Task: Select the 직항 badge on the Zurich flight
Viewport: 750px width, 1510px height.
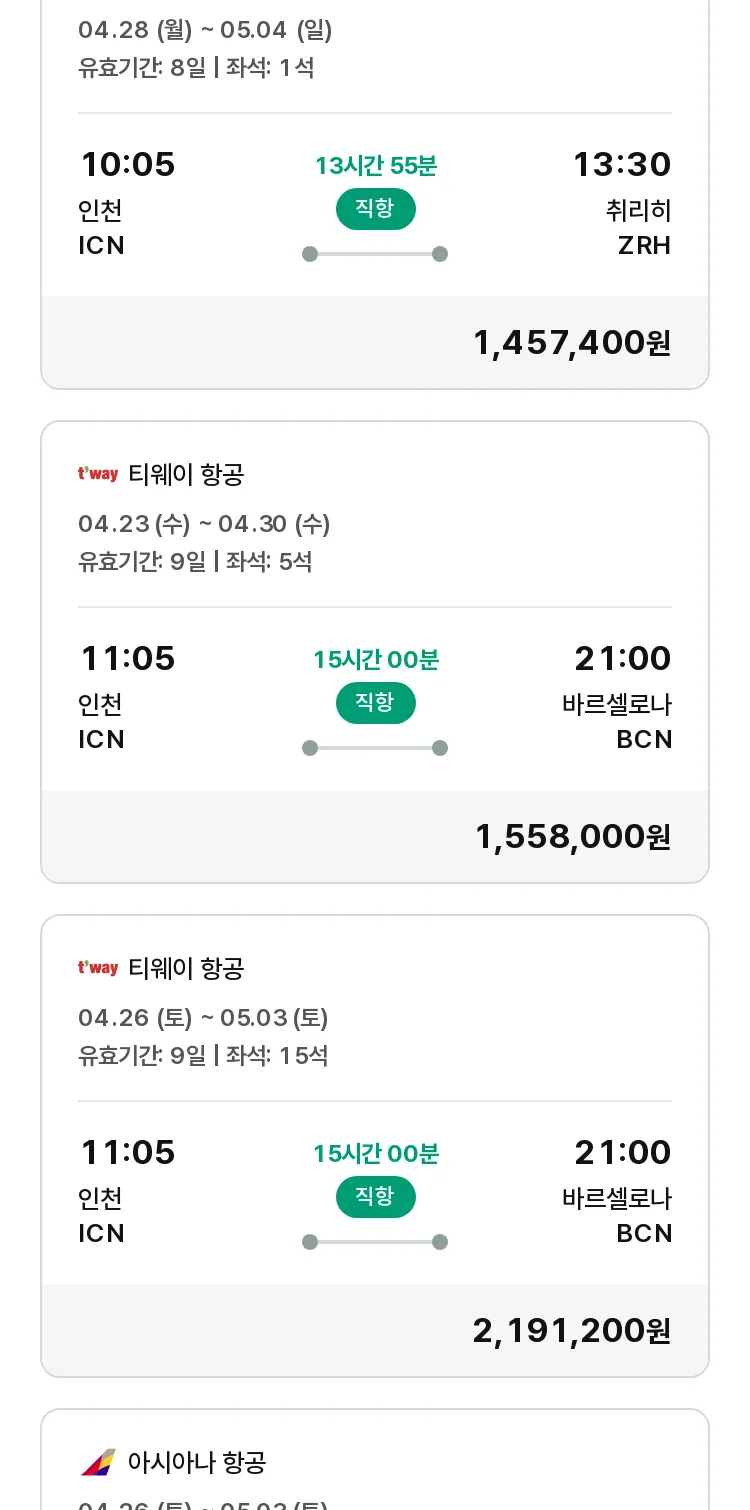Action: click(375, 209)
